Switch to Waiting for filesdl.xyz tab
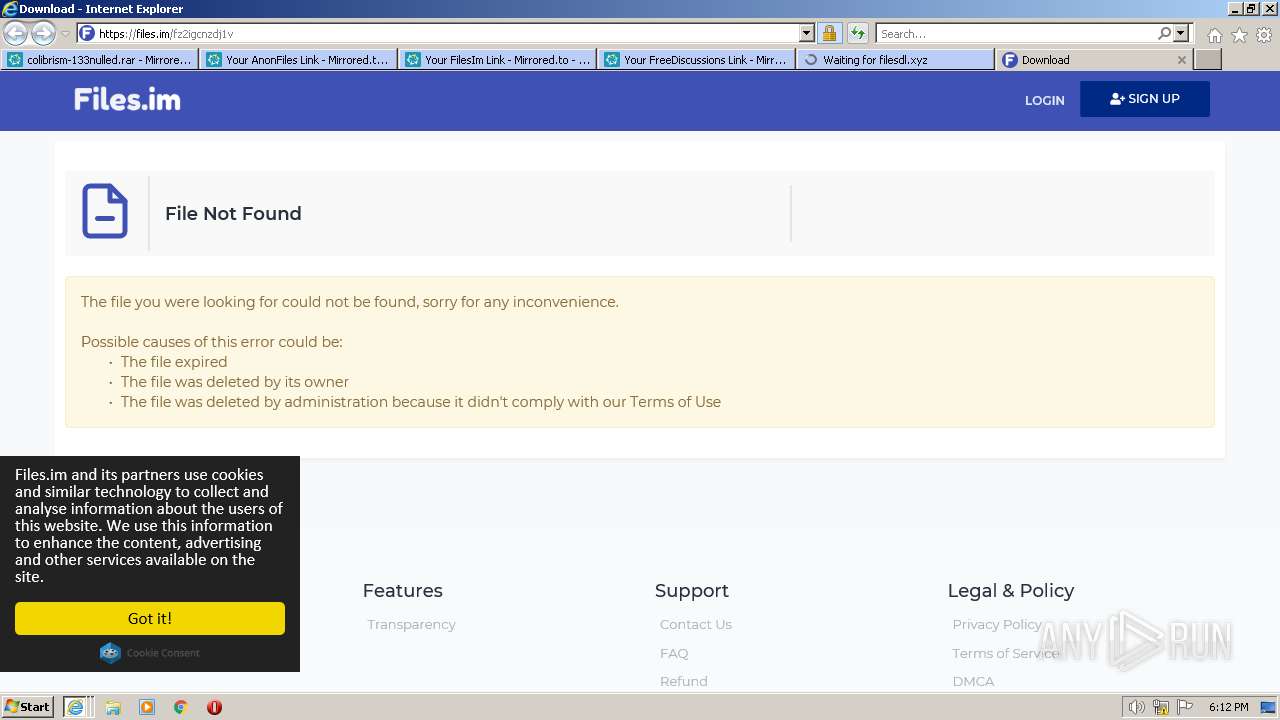The image size is (1280, 720). (x=896, y=60)
